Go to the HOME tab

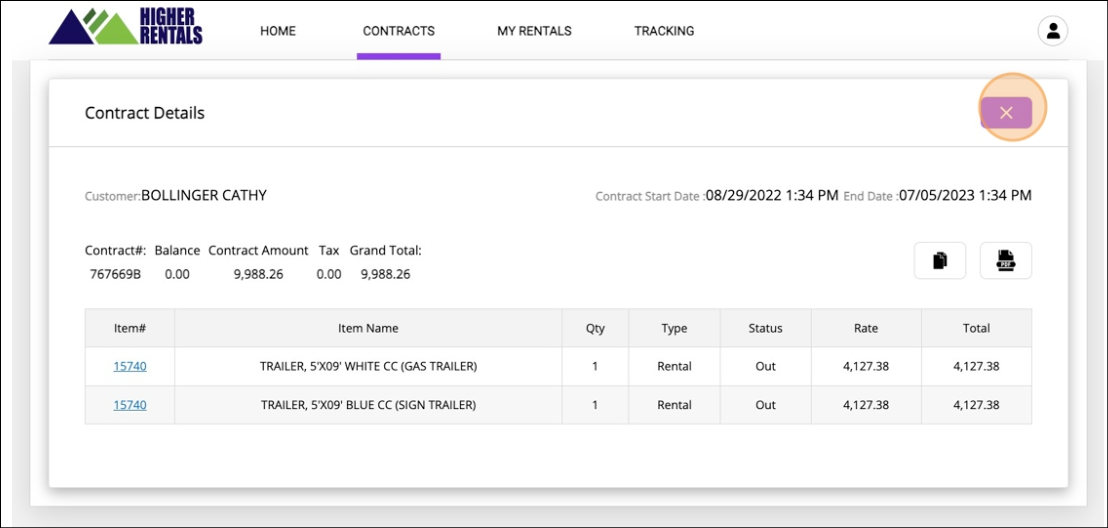pos(278,31)
